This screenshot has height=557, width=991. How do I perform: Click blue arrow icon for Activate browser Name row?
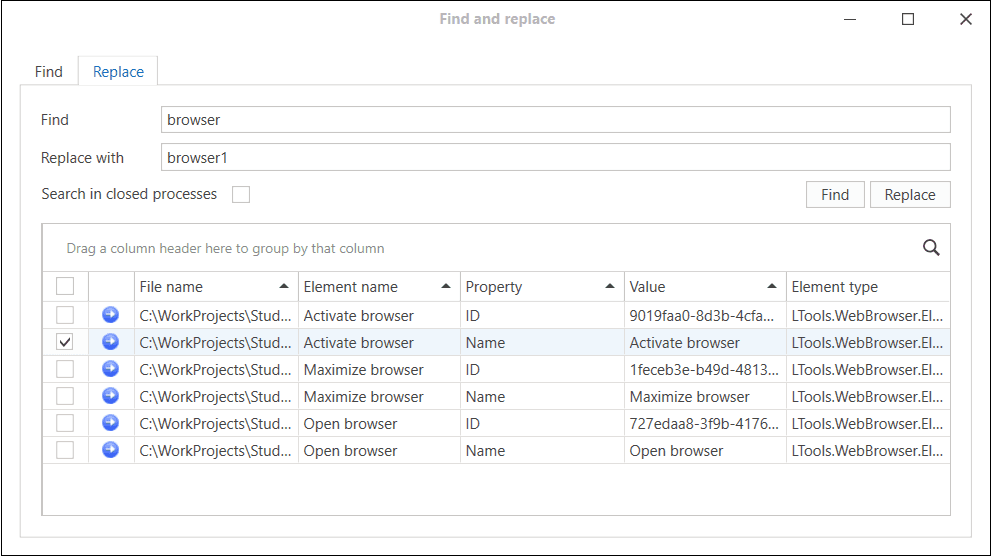pyautogui.click(x=111, y=342)
